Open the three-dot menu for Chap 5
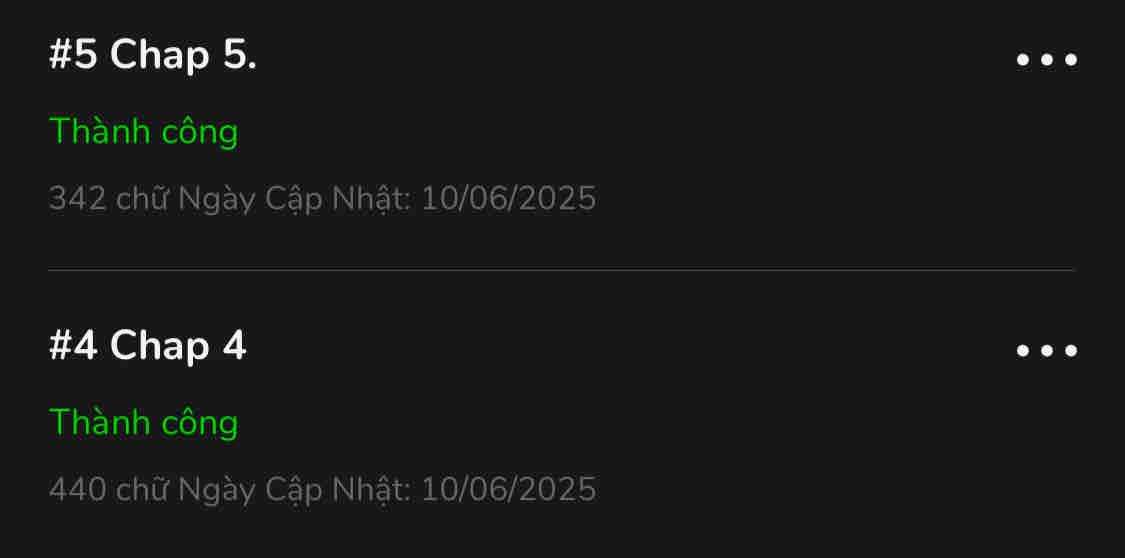 1046,59
